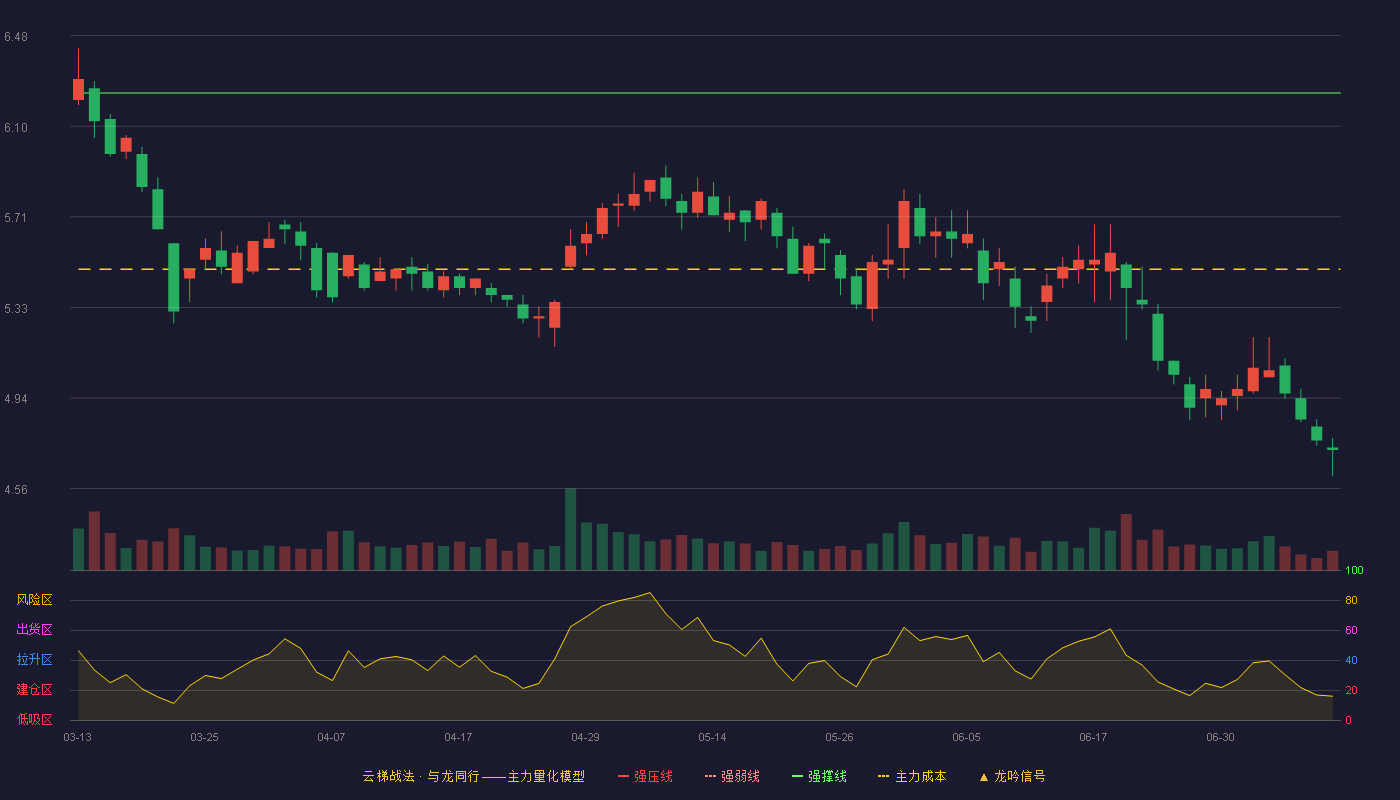Click the orange 80 indicator scale value
Screen dimensions: 1400x800
[1351, 601]
